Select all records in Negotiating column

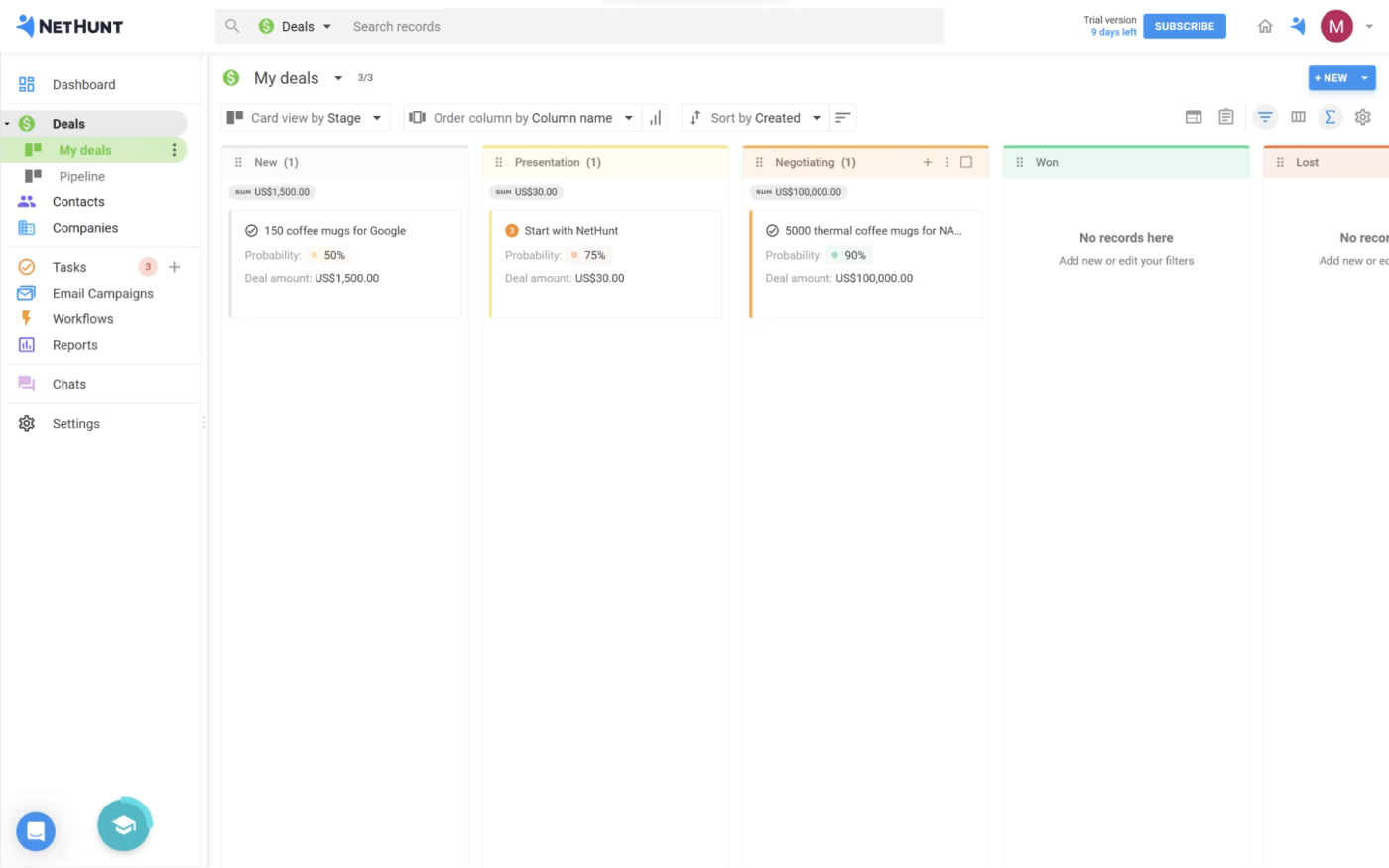click(x=966, y=162)
